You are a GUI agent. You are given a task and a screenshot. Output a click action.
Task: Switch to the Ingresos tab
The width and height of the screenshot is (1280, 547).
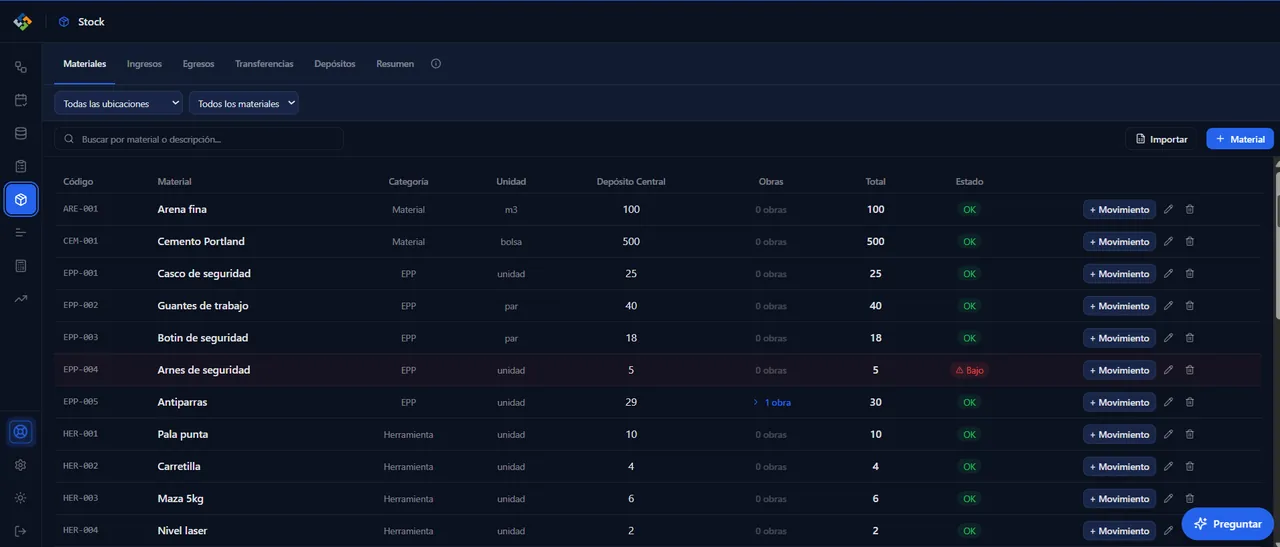coord(144,63)
